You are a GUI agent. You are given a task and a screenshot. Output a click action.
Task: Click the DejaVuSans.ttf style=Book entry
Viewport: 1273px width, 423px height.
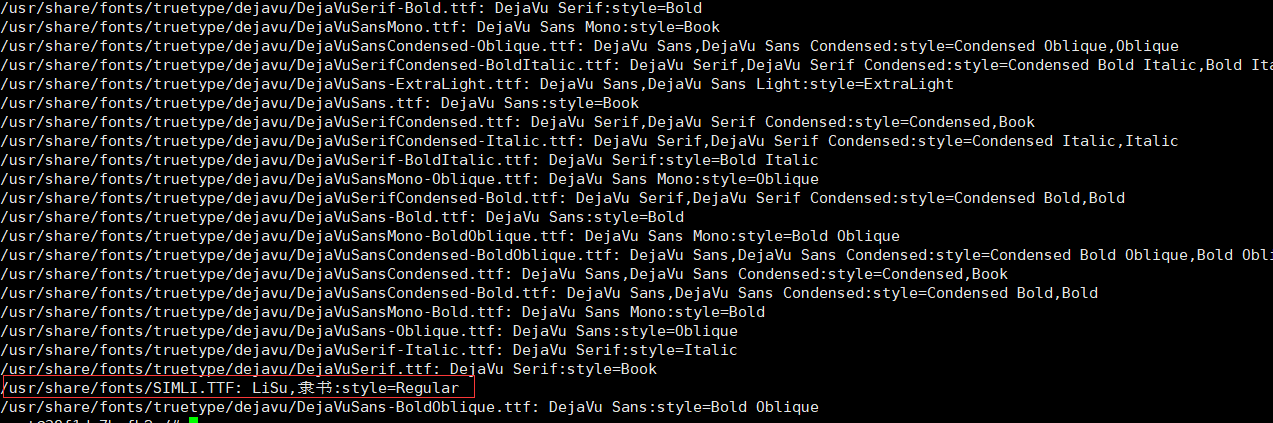319,103
